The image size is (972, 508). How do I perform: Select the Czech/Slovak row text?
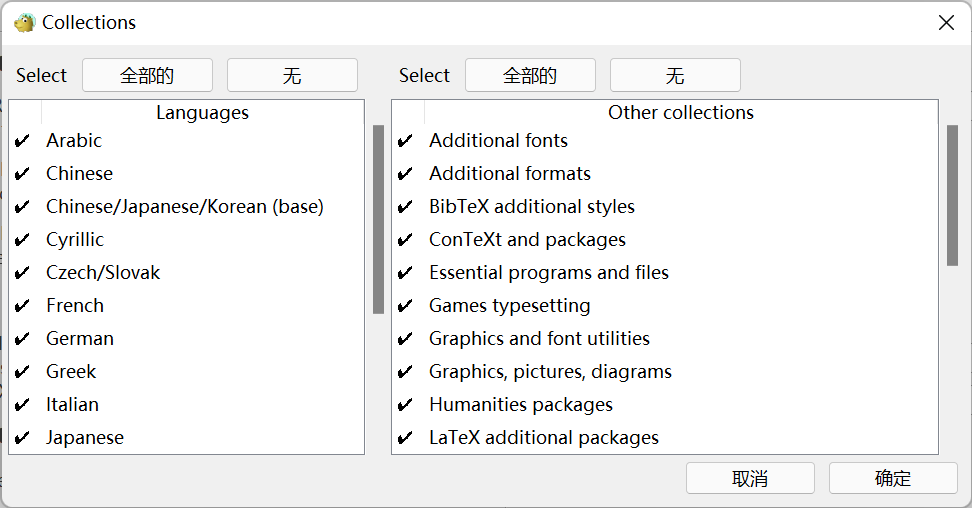coord(103,272)
